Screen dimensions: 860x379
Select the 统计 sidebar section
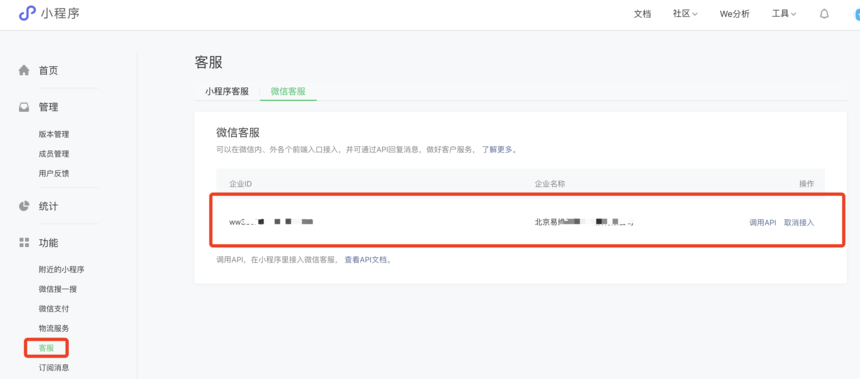point(48,206)
